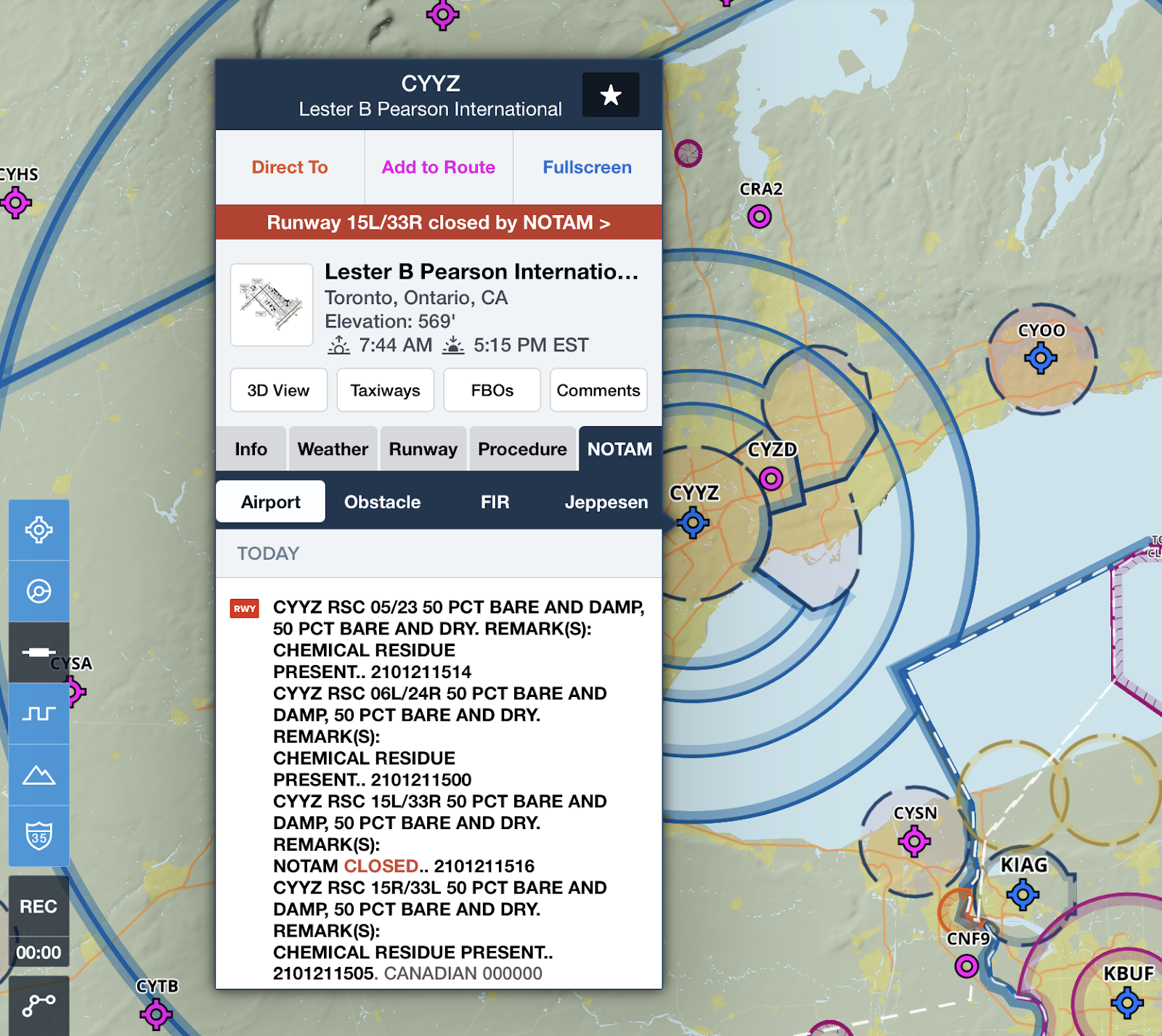Image resolution: width=1162 pixels, height=1036 pixels.
Task: Switch to the Weather tab
Action: click(333, 449)
